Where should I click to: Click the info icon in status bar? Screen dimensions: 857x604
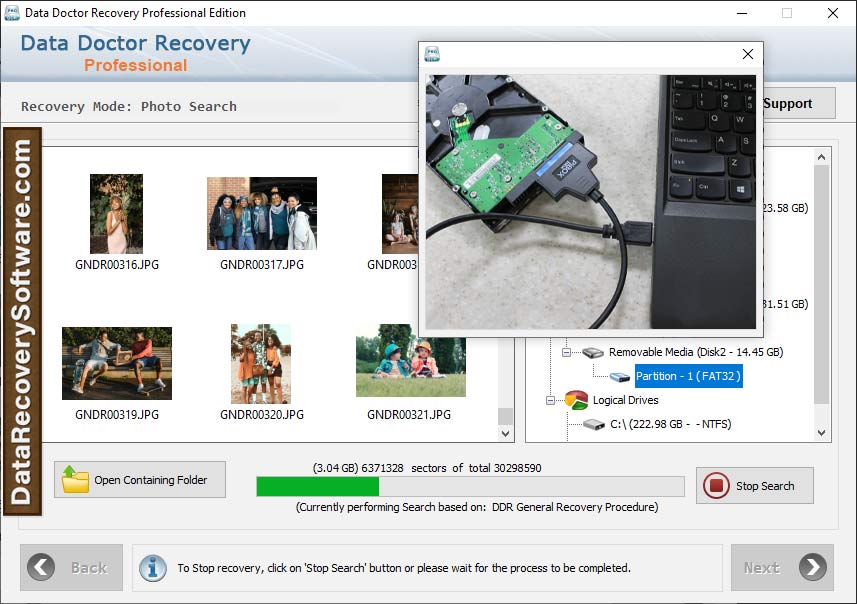(153, 568)
